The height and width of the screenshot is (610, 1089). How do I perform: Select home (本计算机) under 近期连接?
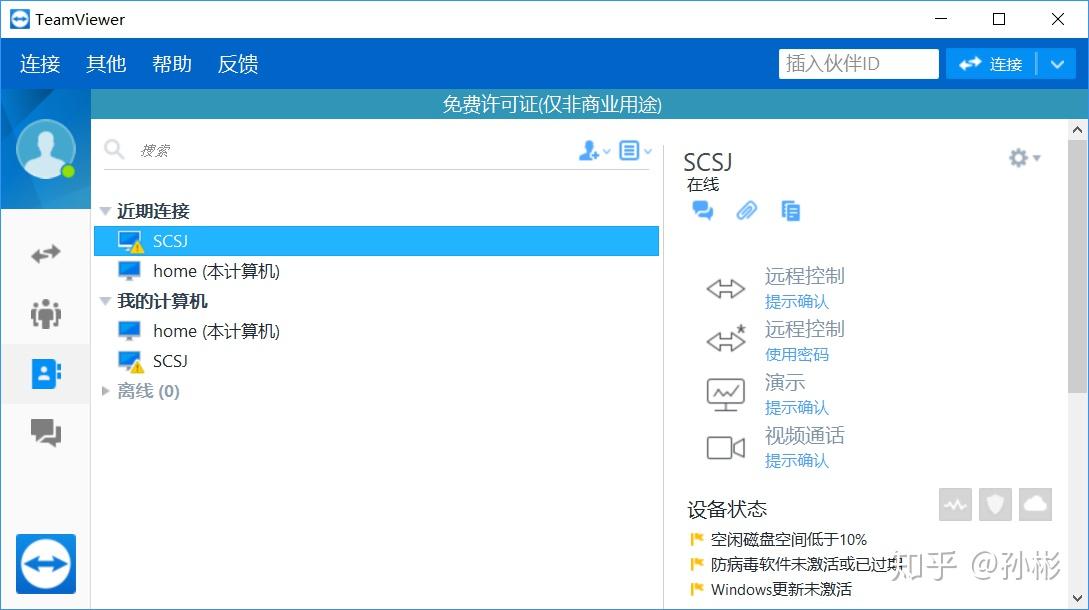pyautogui.click(x=376, y=271)
